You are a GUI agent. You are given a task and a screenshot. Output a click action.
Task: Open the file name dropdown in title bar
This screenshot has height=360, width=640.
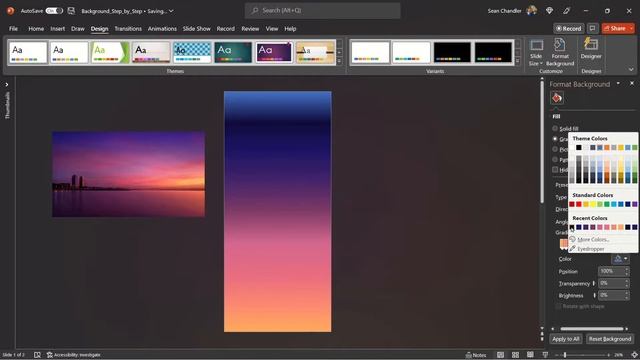[171, 11]
